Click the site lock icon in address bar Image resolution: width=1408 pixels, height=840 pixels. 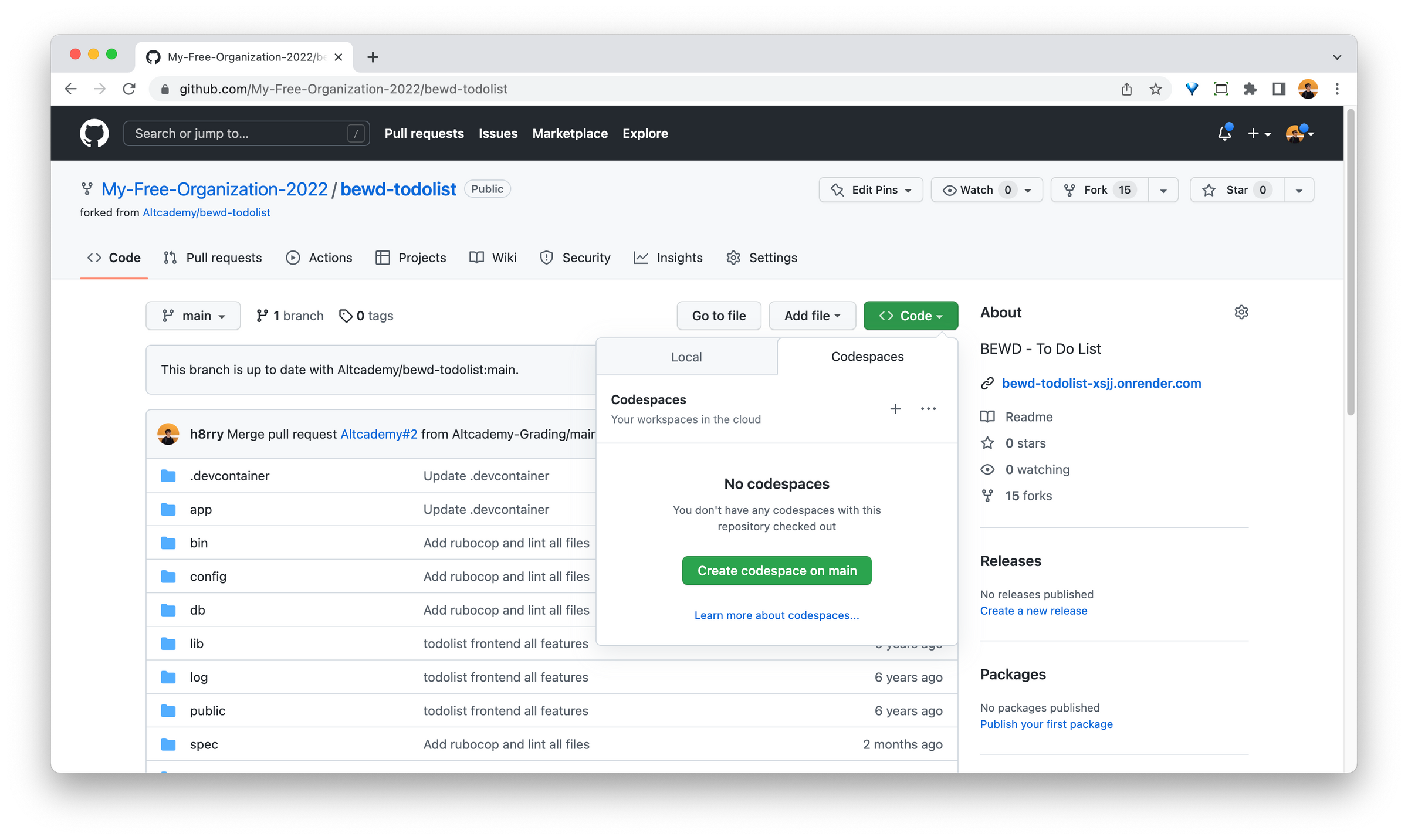(165, 89)
